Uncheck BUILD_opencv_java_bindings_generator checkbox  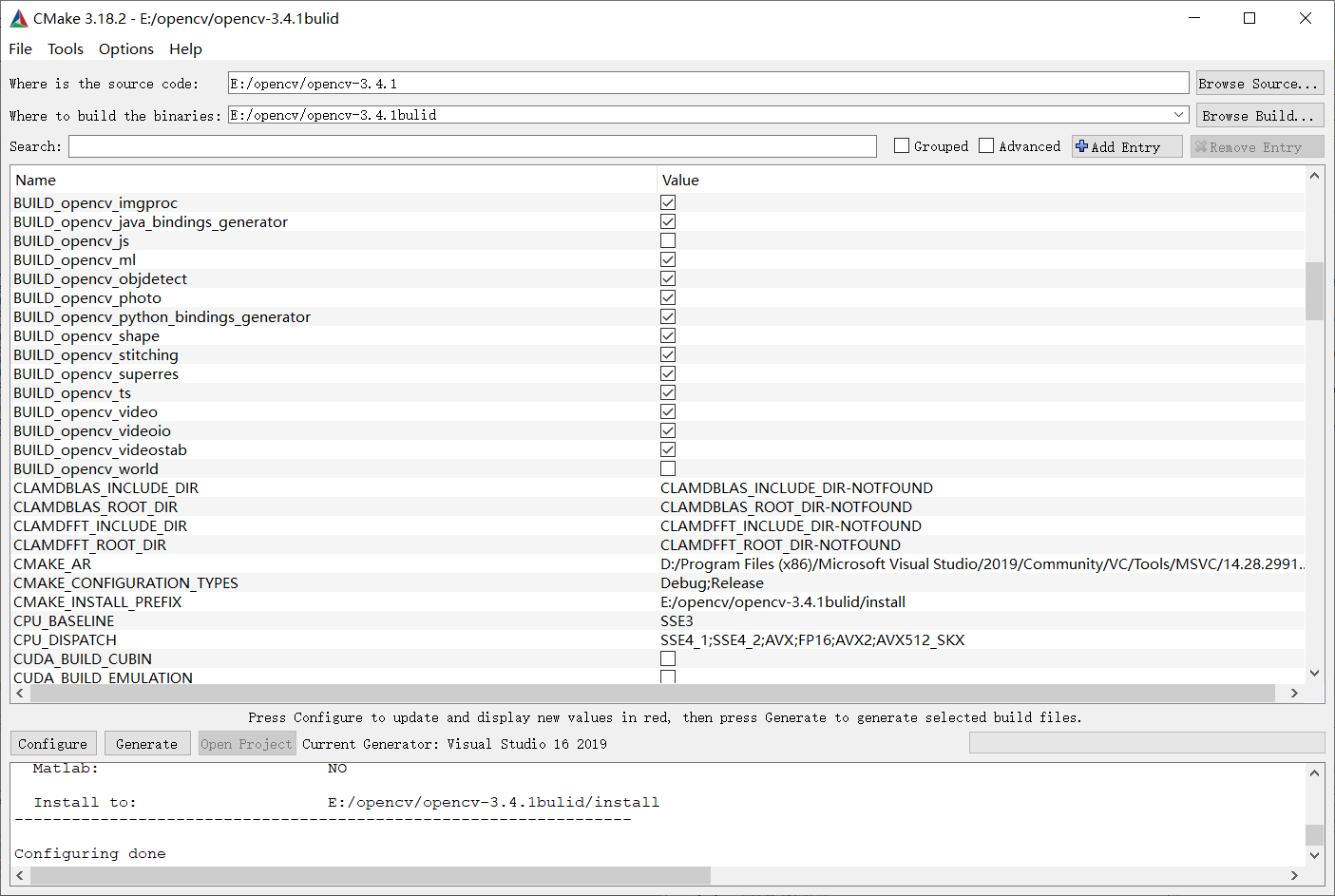(668, 221)
